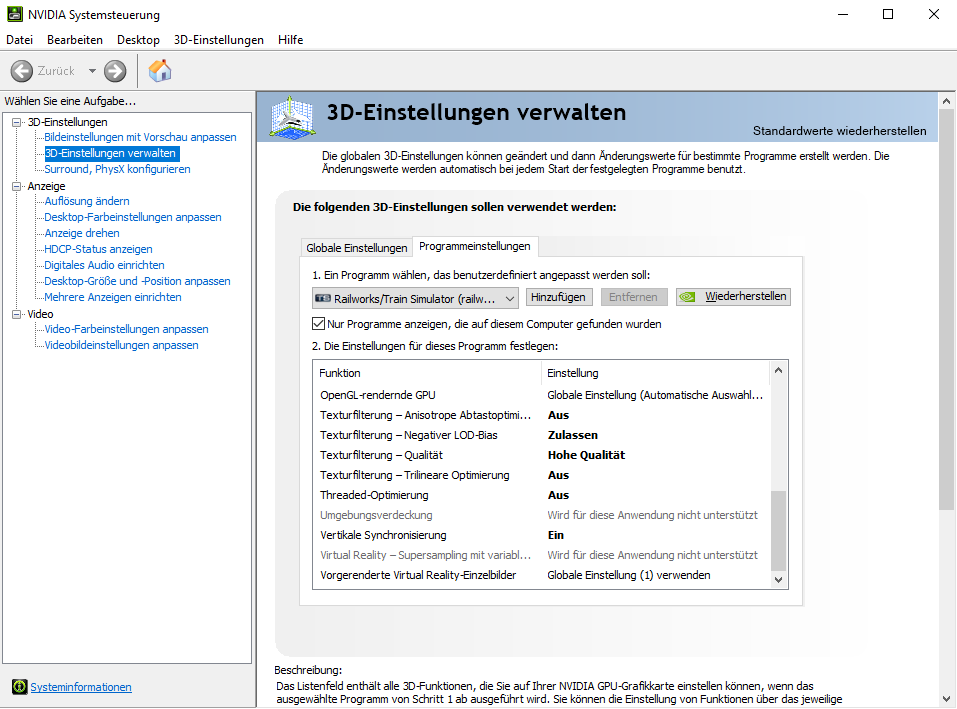The width and height of the screenshot is (957, 709).
Task: Collapse the Video tree node
Action: pyautogui.click(x=17, y=314)
